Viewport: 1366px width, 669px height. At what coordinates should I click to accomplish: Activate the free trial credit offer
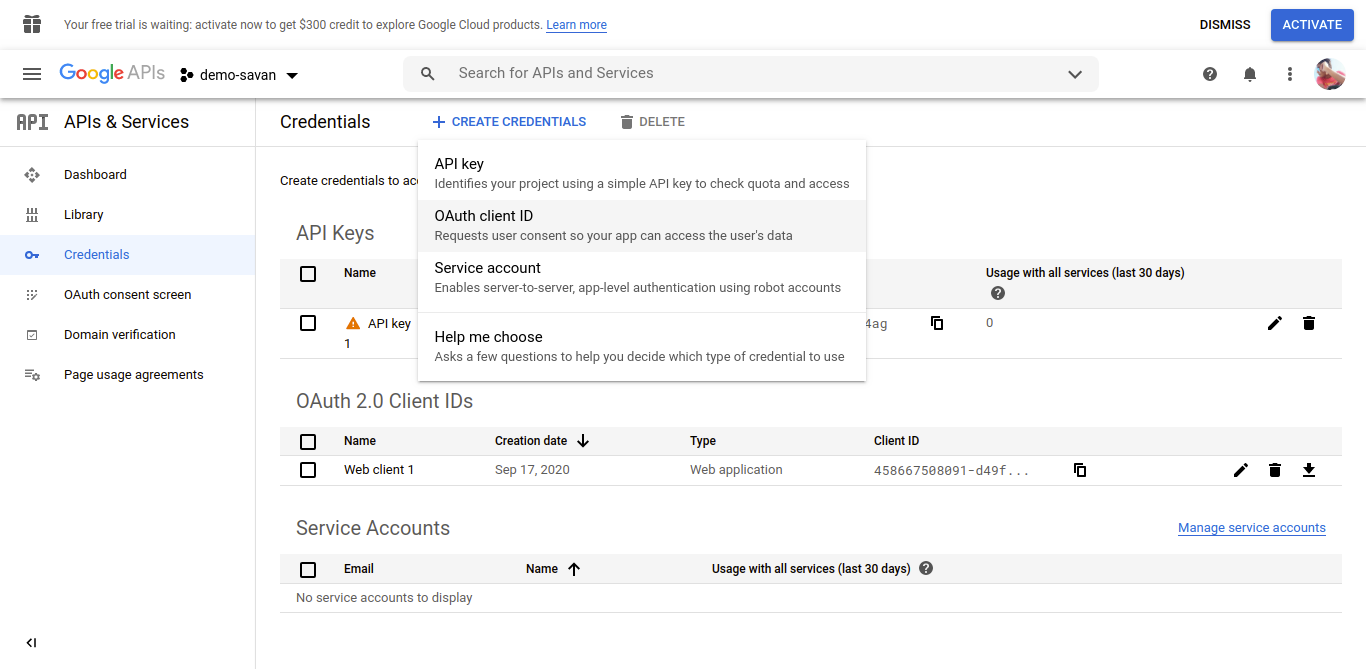pyautogui.click(x=1311, y=24)
